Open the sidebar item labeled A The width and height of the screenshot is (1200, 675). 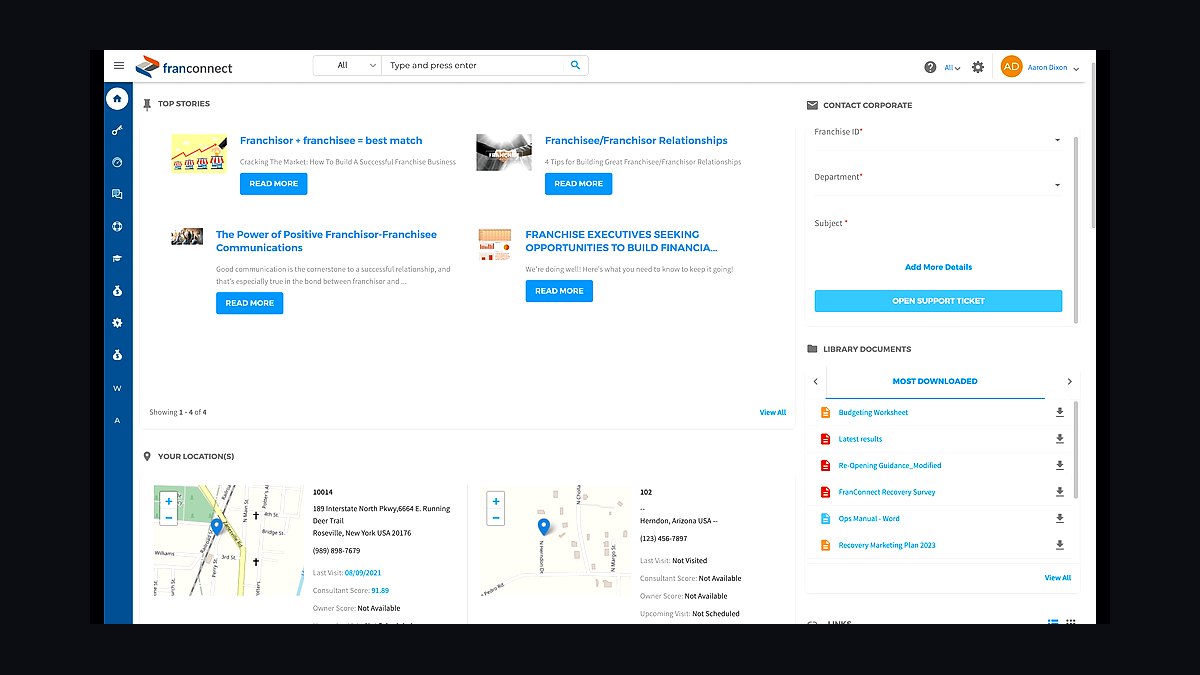coord(118,420)
